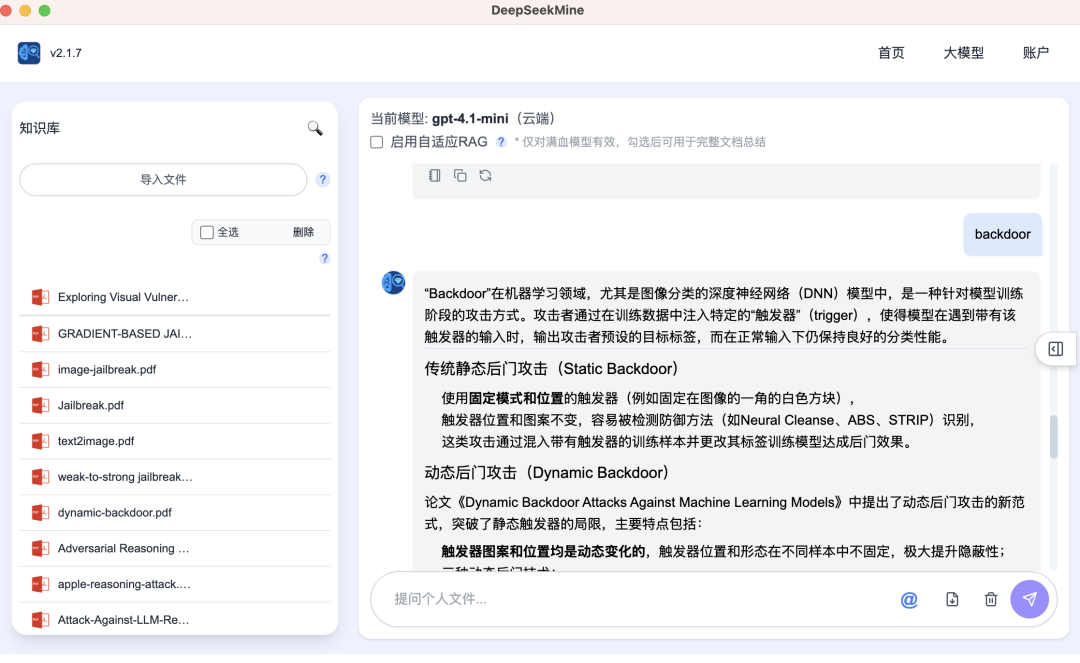Screen dimensions: 1080x663
Task: Click the backdoor user message bubble
Action: coord(1002,235)
